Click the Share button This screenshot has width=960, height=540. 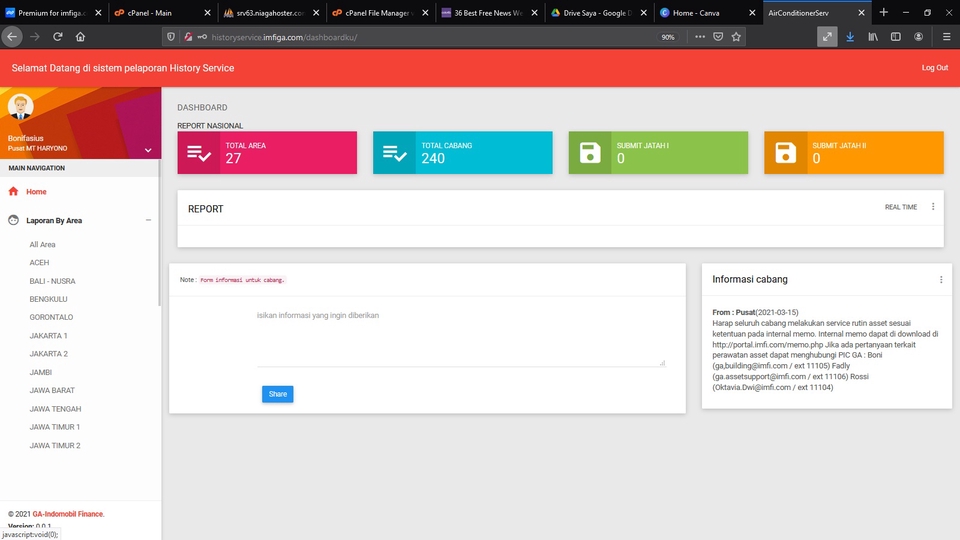coord(277,394)
